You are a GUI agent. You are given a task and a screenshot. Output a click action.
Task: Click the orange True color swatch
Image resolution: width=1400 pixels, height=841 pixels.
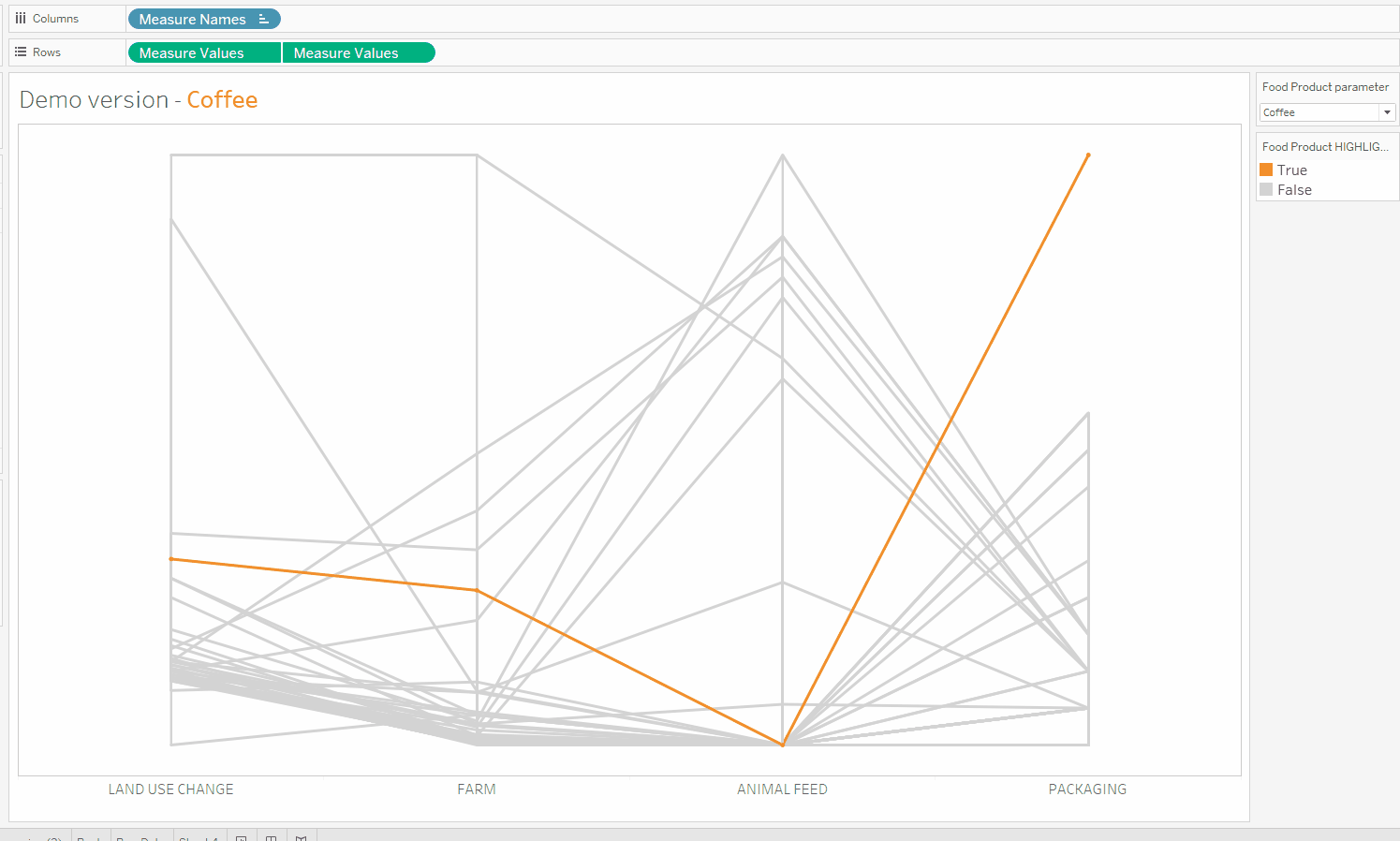tap(1266, 170)
